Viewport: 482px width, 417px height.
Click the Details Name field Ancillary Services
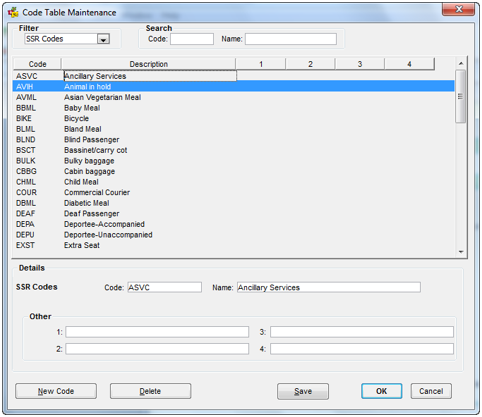coord(329,287)
